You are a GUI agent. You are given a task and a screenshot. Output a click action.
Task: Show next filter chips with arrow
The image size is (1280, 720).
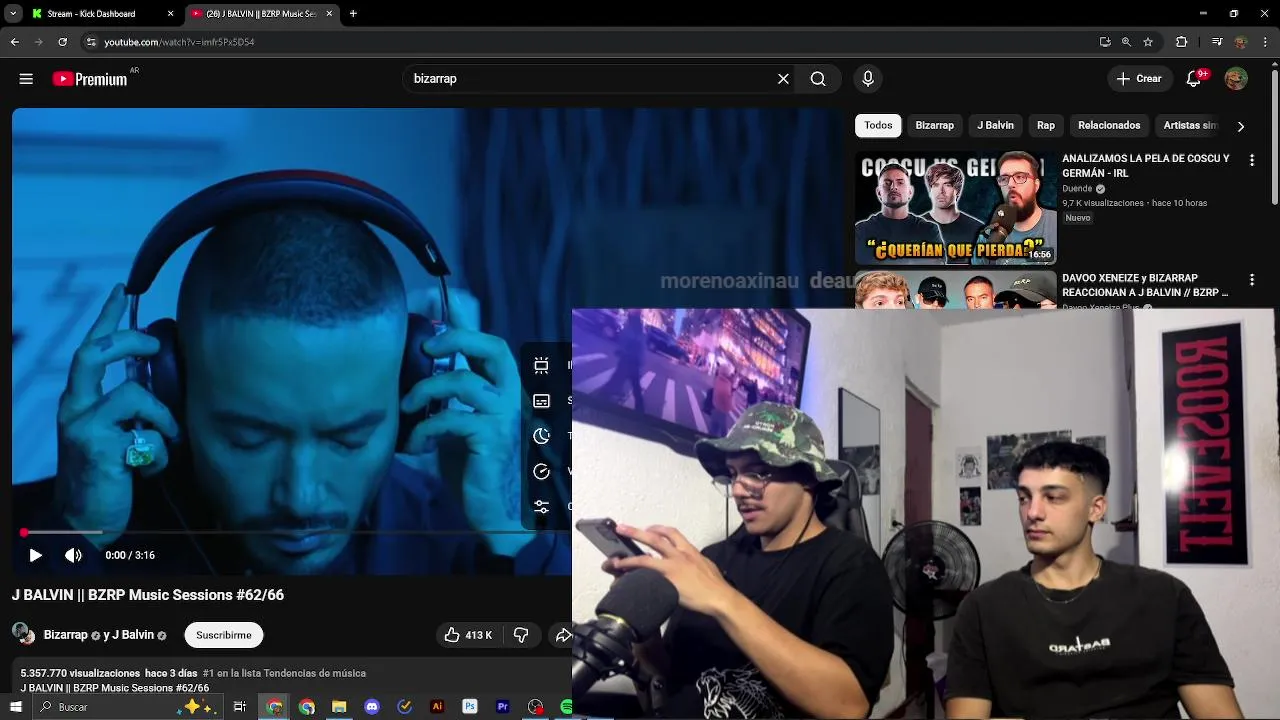click(1241, 126)
